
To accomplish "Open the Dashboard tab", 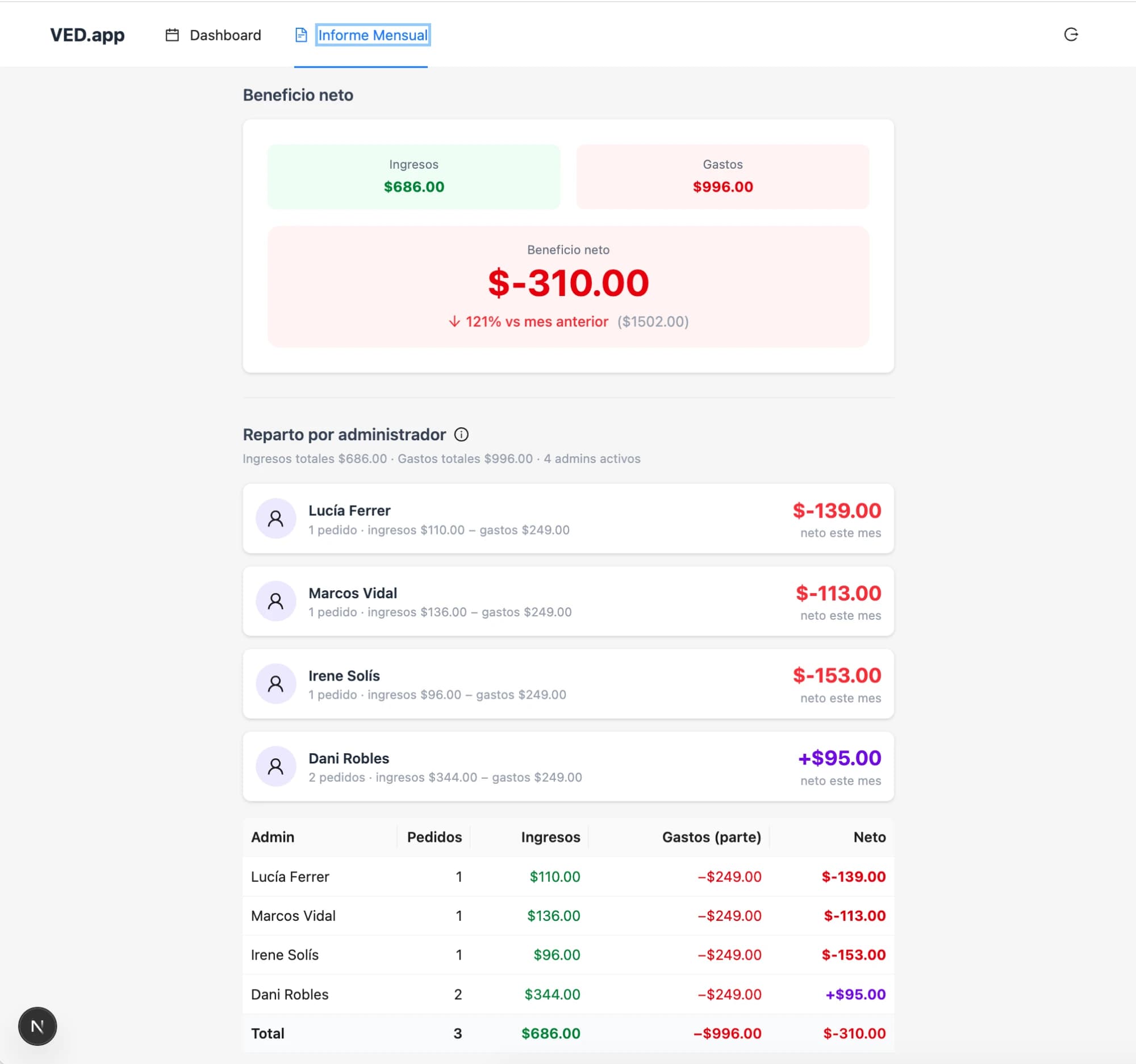I will pos(213,35).
